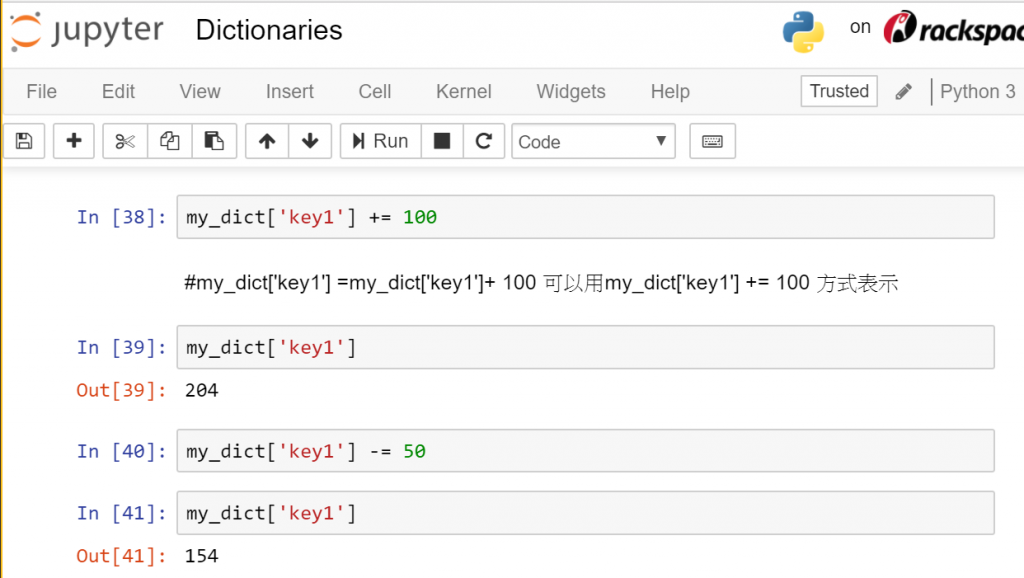Move the selected cell up
Image resolution: width=1024 pixels, height=578 pixels.
[x=267, y=142]
